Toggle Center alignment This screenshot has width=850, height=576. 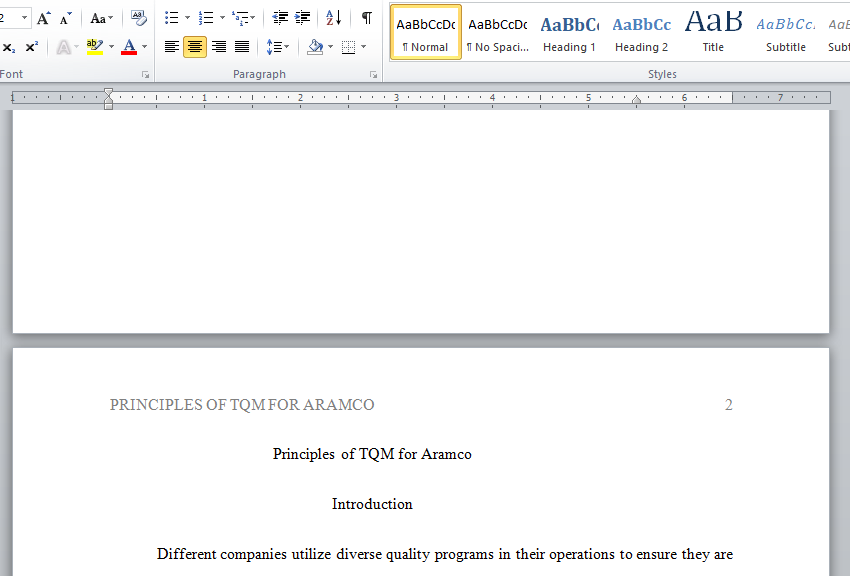tap(195, 48)
